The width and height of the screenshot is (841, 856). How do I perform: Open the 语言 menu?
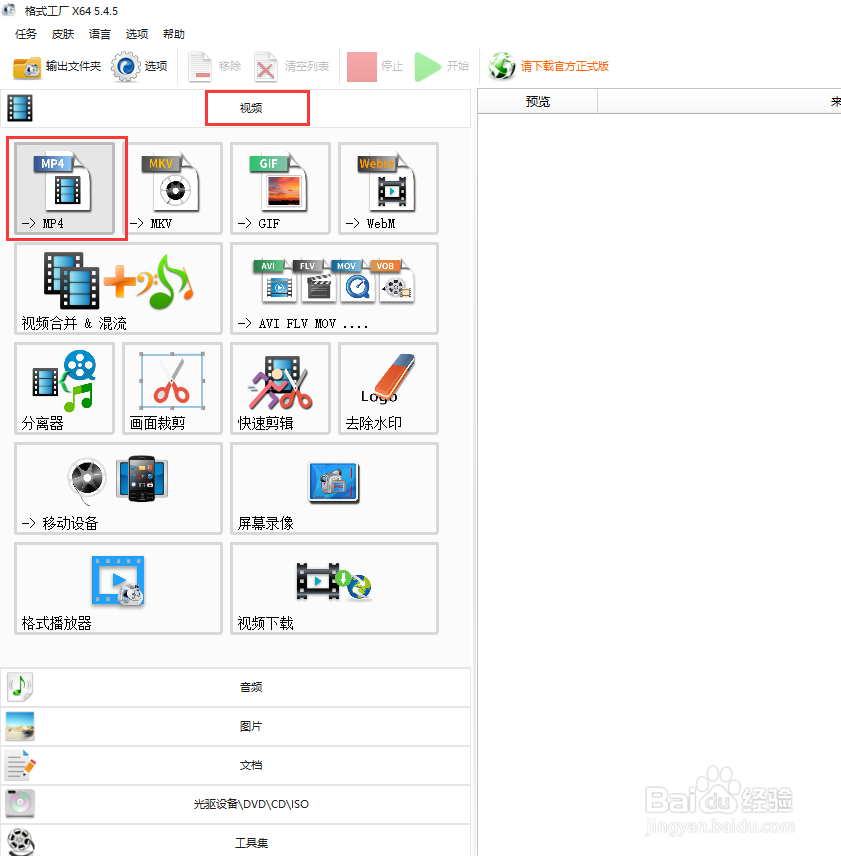(x=100, y=34)
